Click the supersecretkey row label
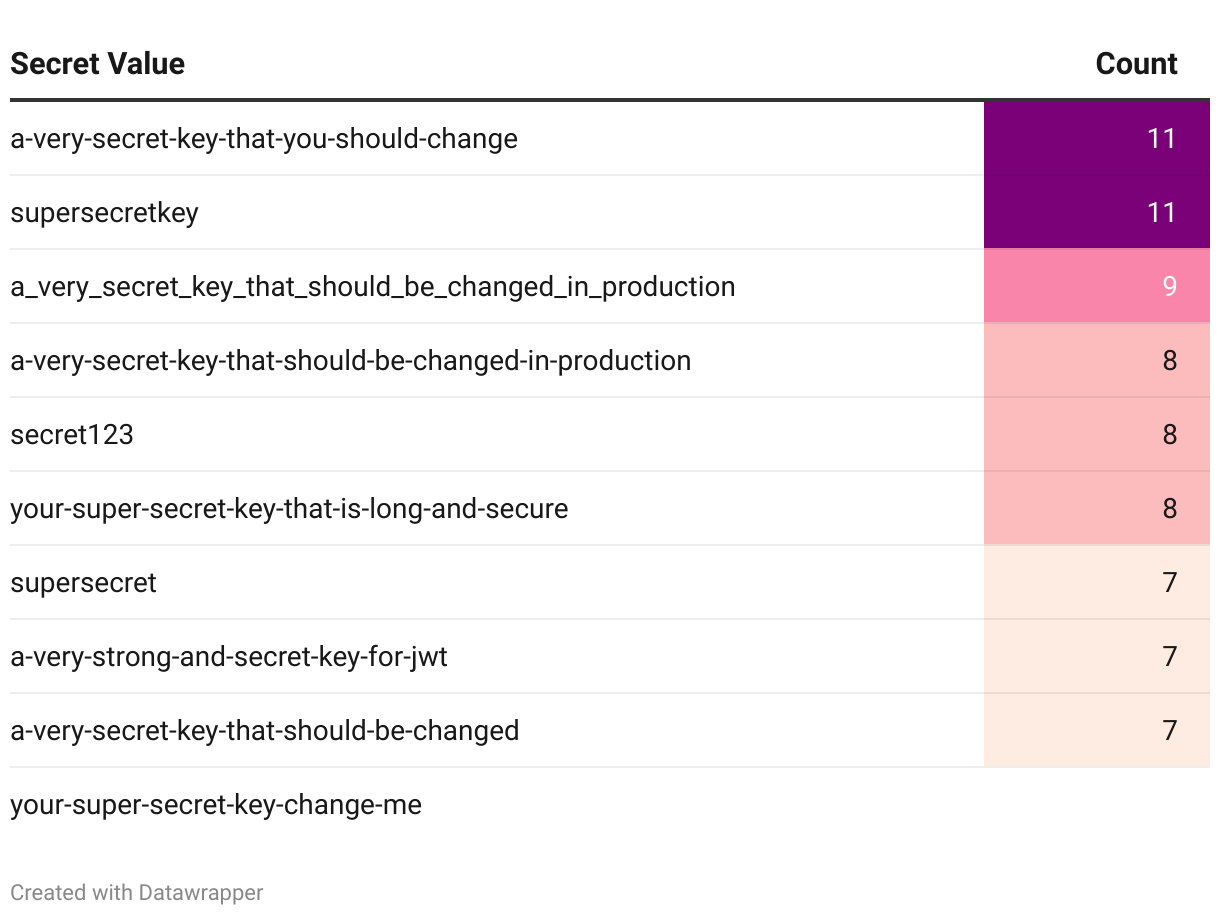The width and height of the screenshot is (1220, 916). point(104,212)
